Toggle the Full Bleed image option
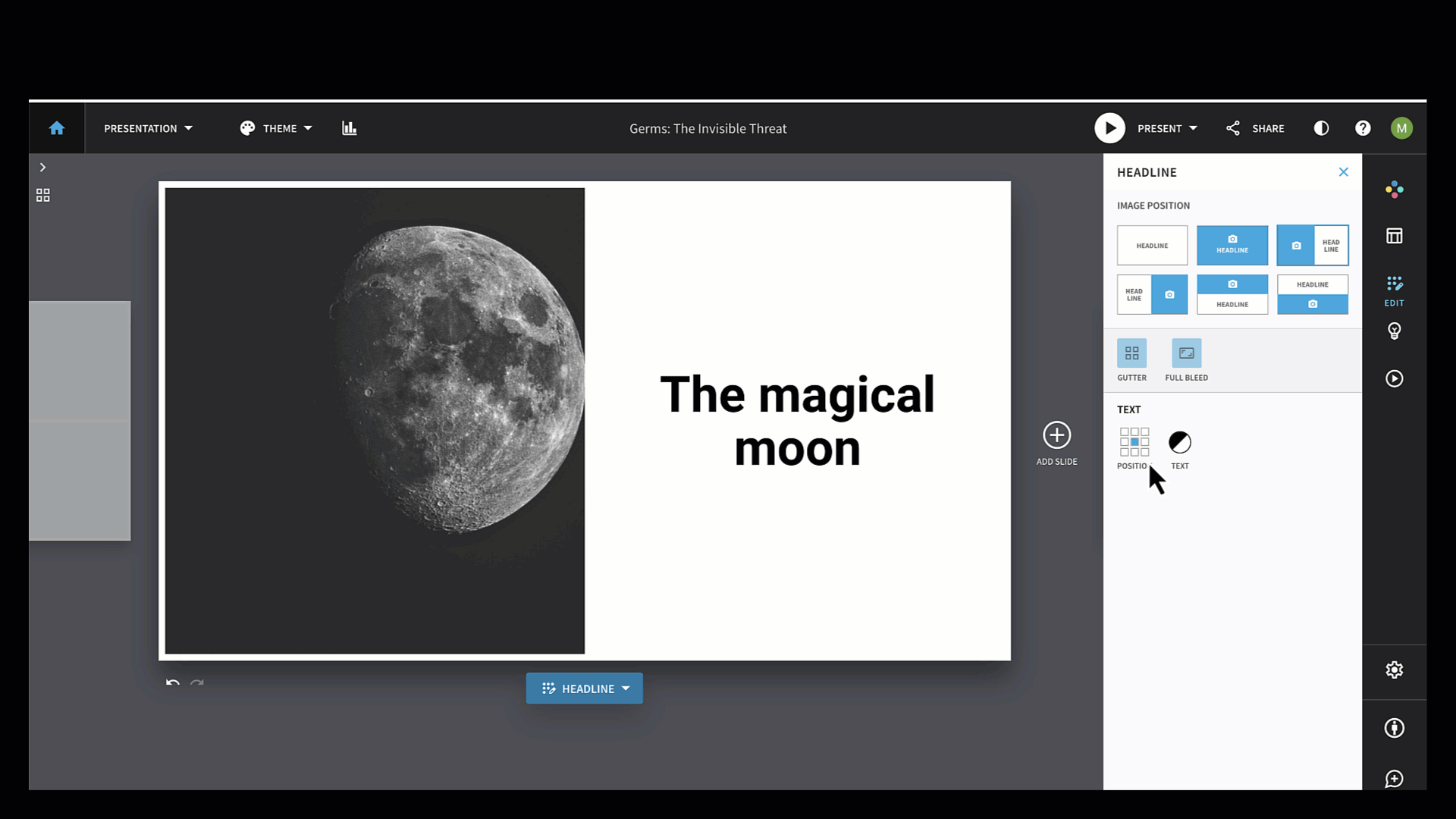Viewport: 1456px width, 819px height. pos(1186,353)
